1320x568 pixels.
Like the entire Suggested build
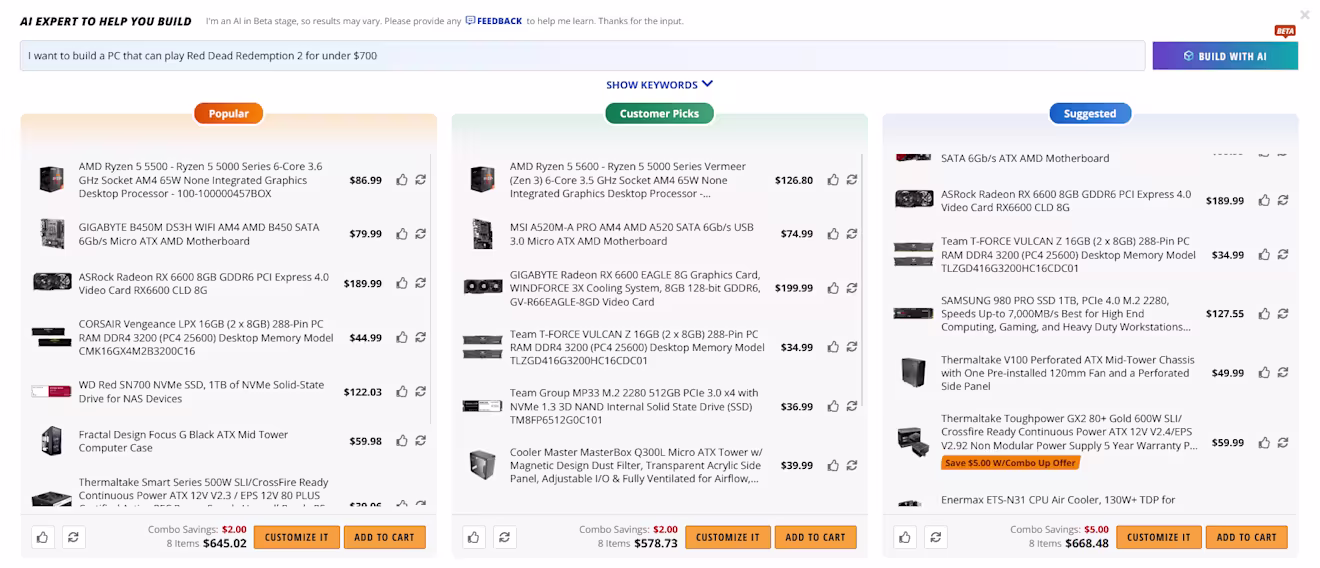pos(904,537)
